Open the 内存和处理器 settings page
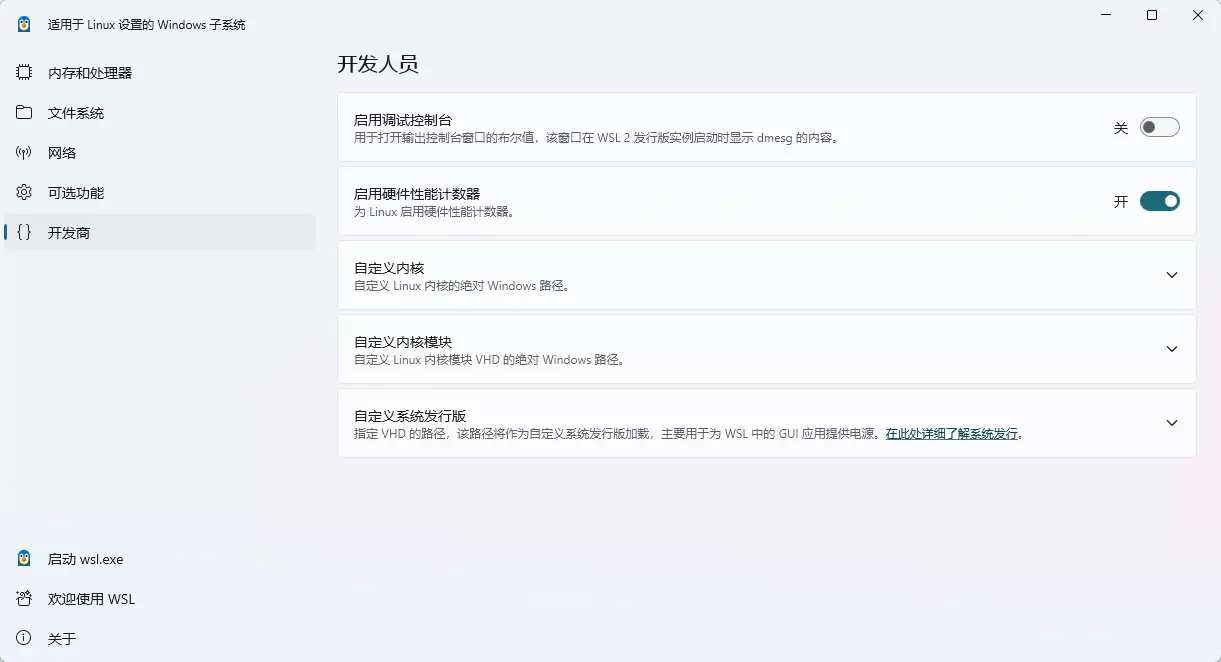The width and height of the screenshot is (1221, 662). [x=160, y=73]
